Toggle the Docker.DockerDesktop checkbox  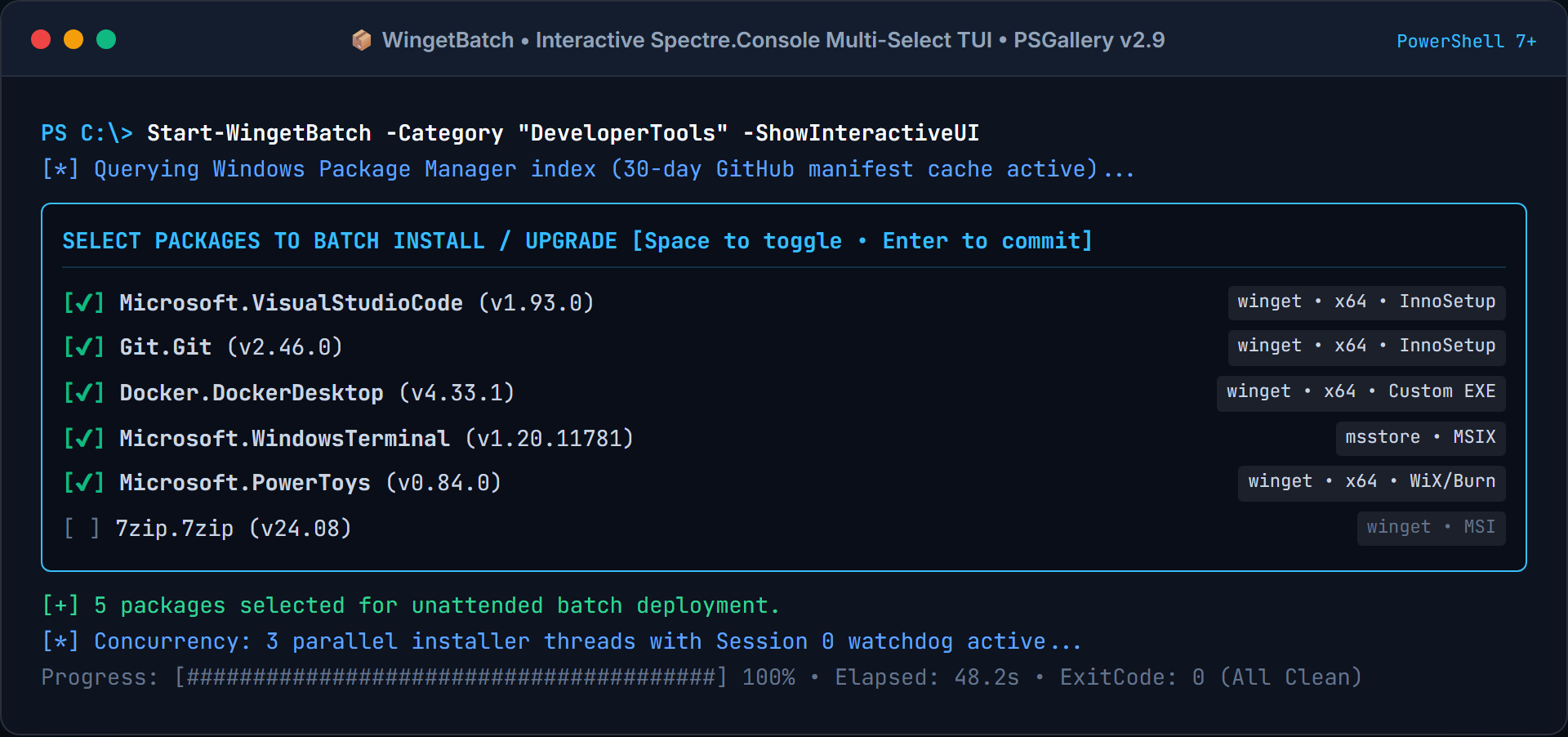pos(84,393)
